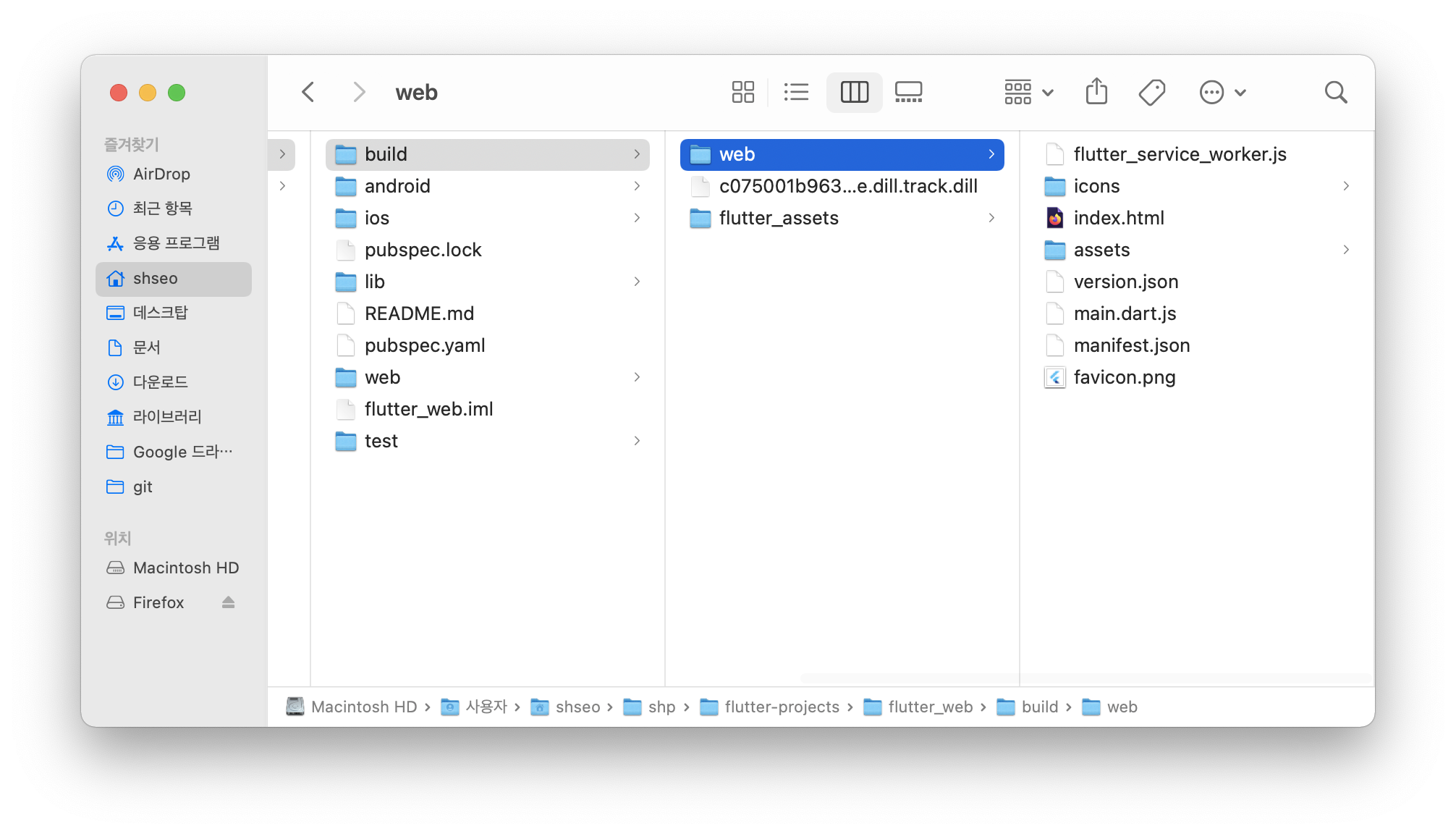This screenshot has height=834, width=1456.
Task: Switch to icon grid view
Action: point(742,92)
